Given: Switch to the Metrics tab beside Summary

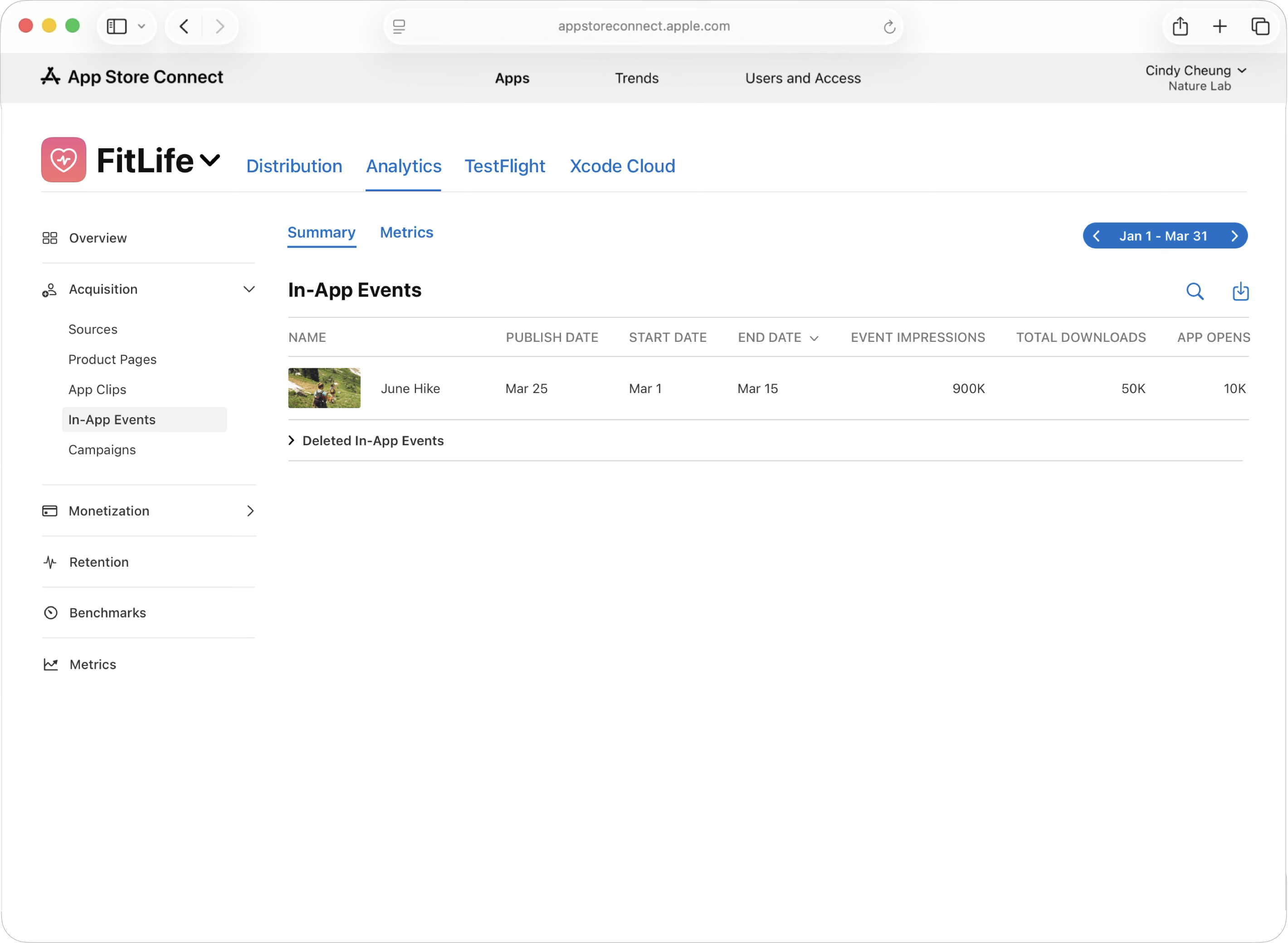Looking at the screenshot, I should tap(406, 232).
